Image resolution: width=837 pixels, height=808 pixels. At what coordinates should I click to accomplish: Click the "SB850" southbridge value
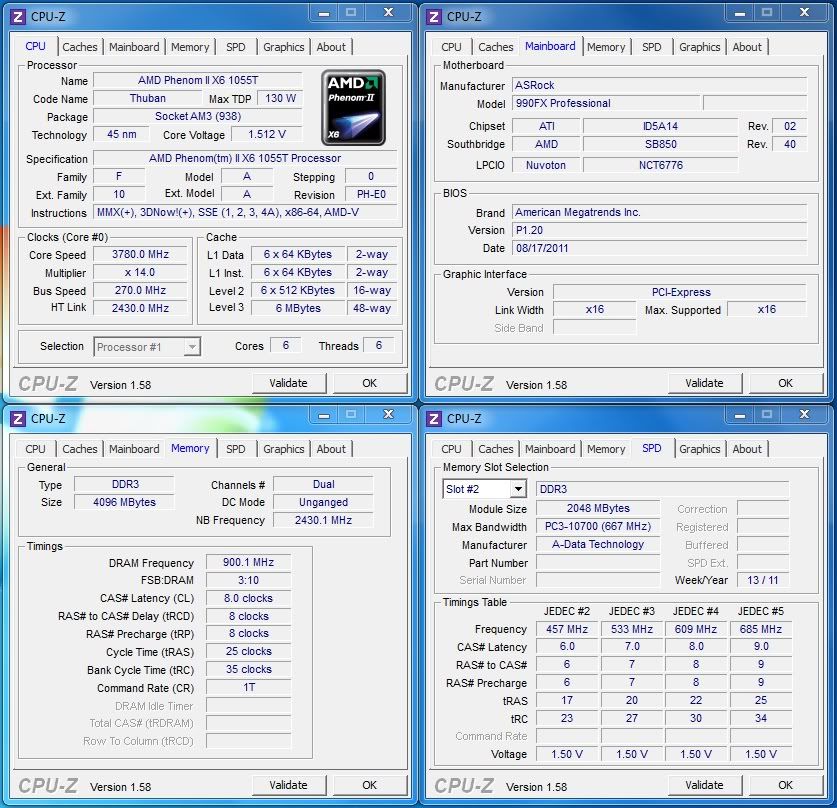[660, 144]
